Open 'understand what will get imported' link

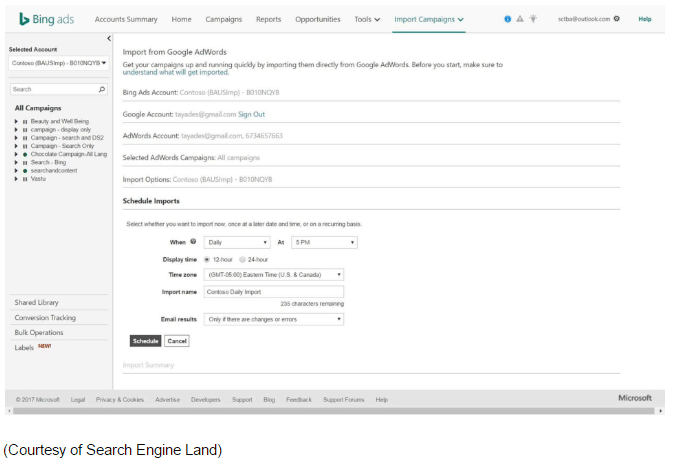tap(175, 73)
